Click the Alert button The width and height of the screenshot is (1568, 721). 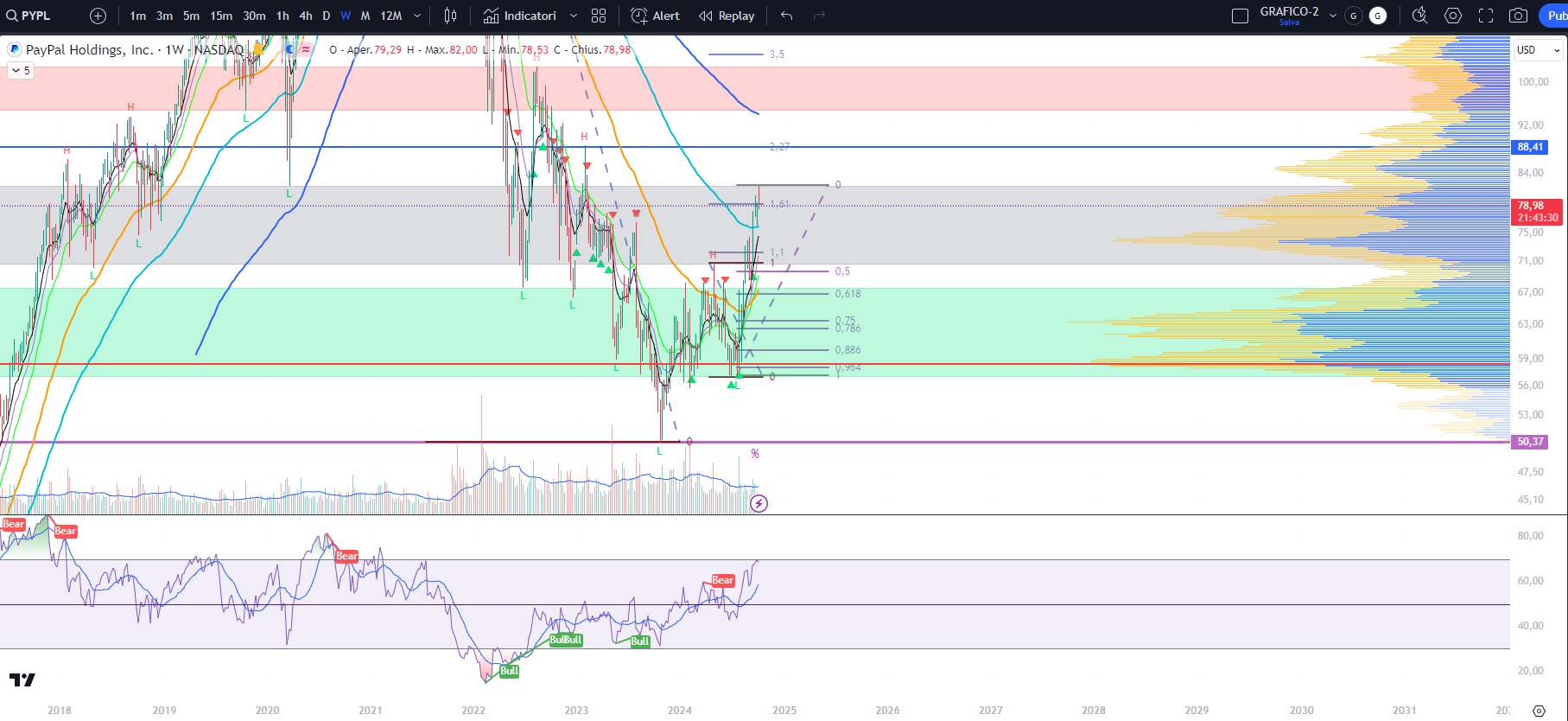click(655, 16)
